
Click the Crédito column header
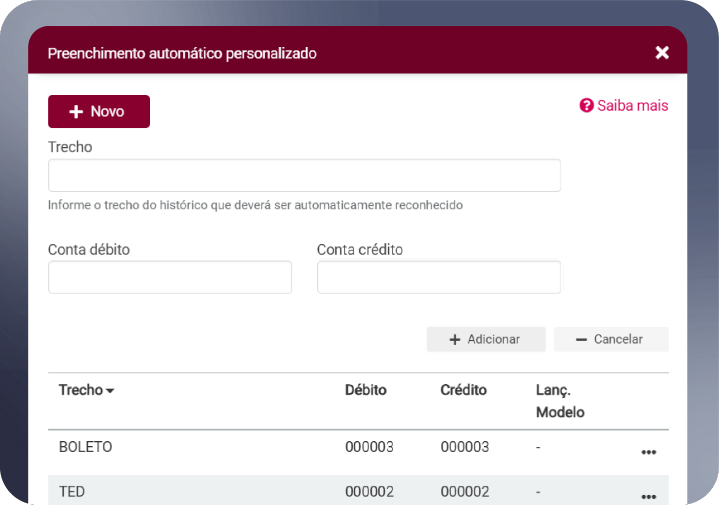pyautogui.click(x=463, y=390)
